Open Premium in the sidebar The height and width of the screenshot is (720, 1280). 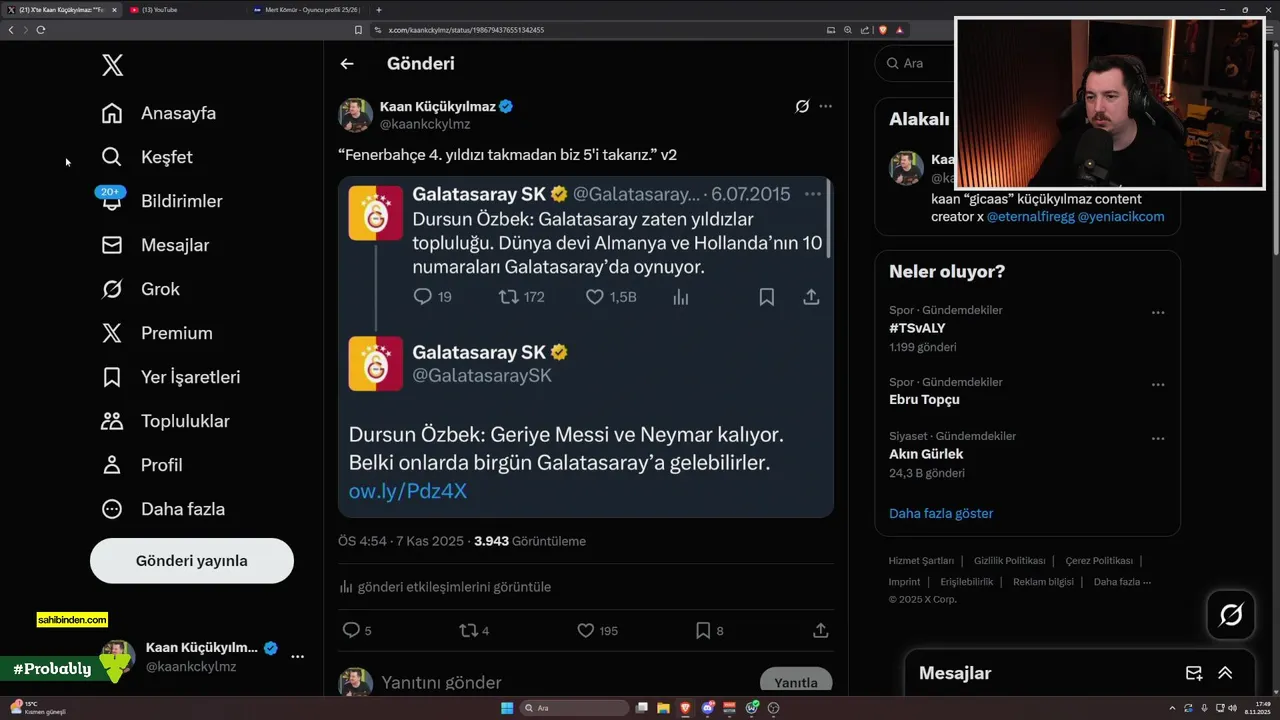pyautogui.click(x=157, y=333)
